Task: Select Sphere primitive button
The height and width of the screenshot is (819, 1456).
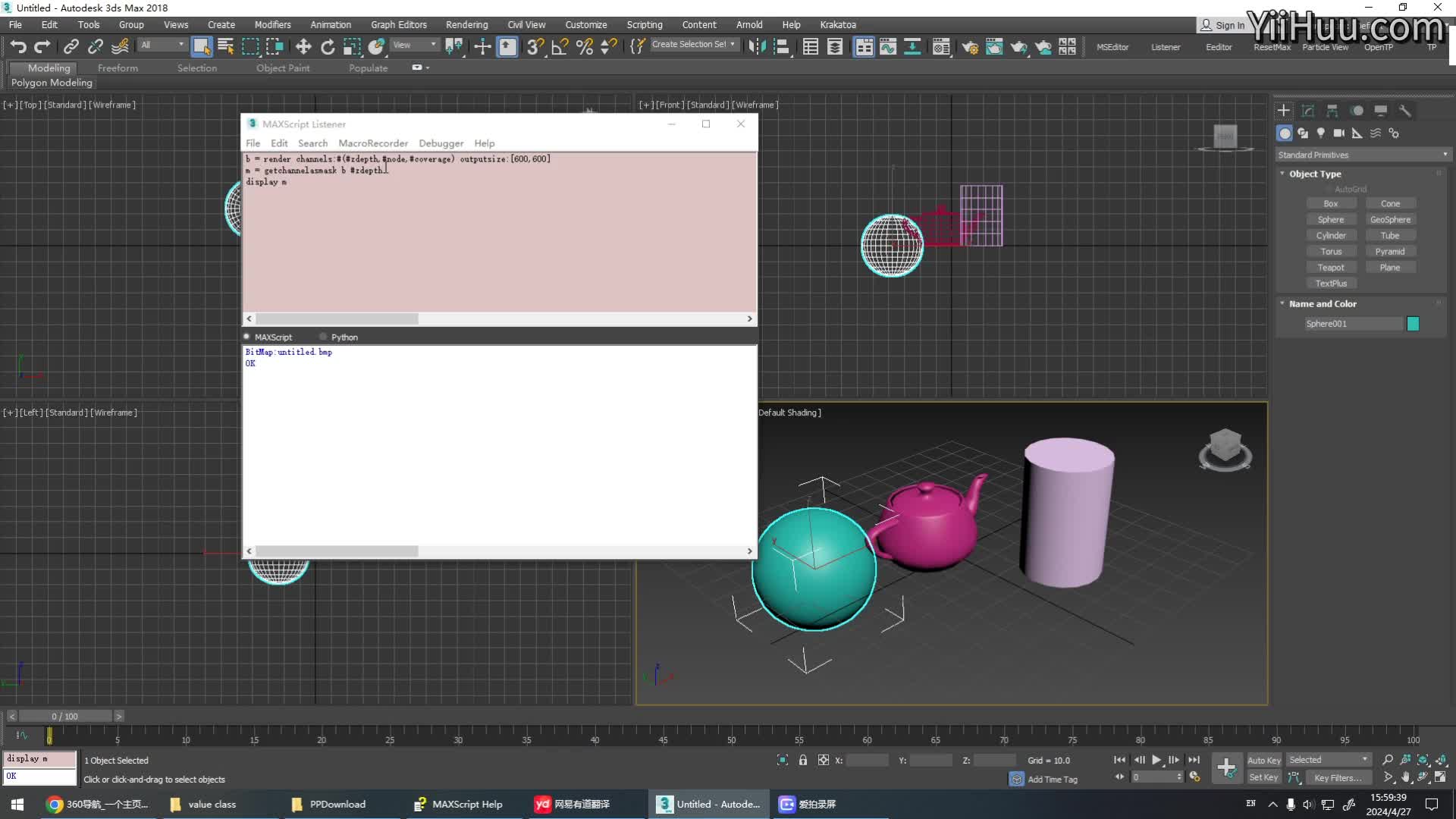Action: (1331, 219)
